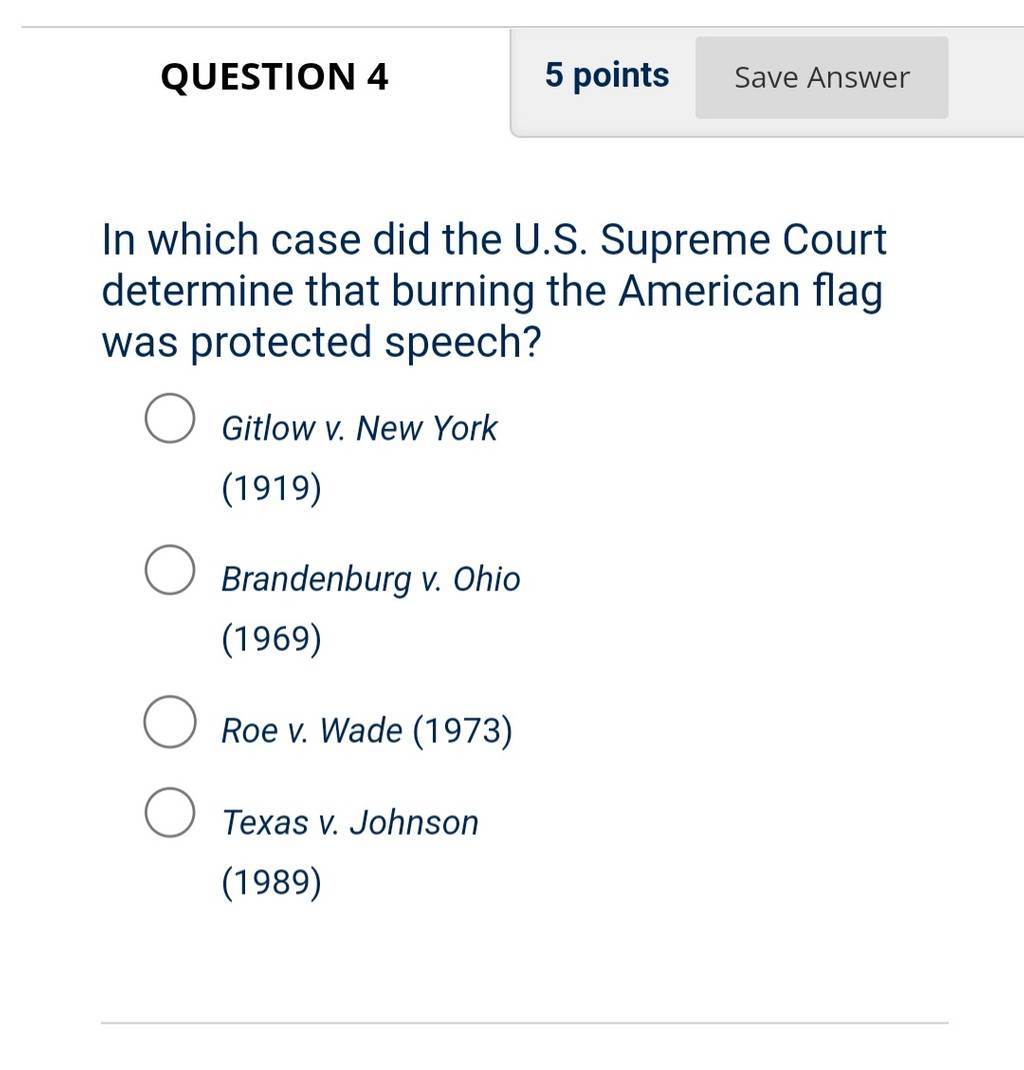The height and width of the screenshot is (1070, 1024).
Task: Click the question text's first line
Action: (494, 240)
